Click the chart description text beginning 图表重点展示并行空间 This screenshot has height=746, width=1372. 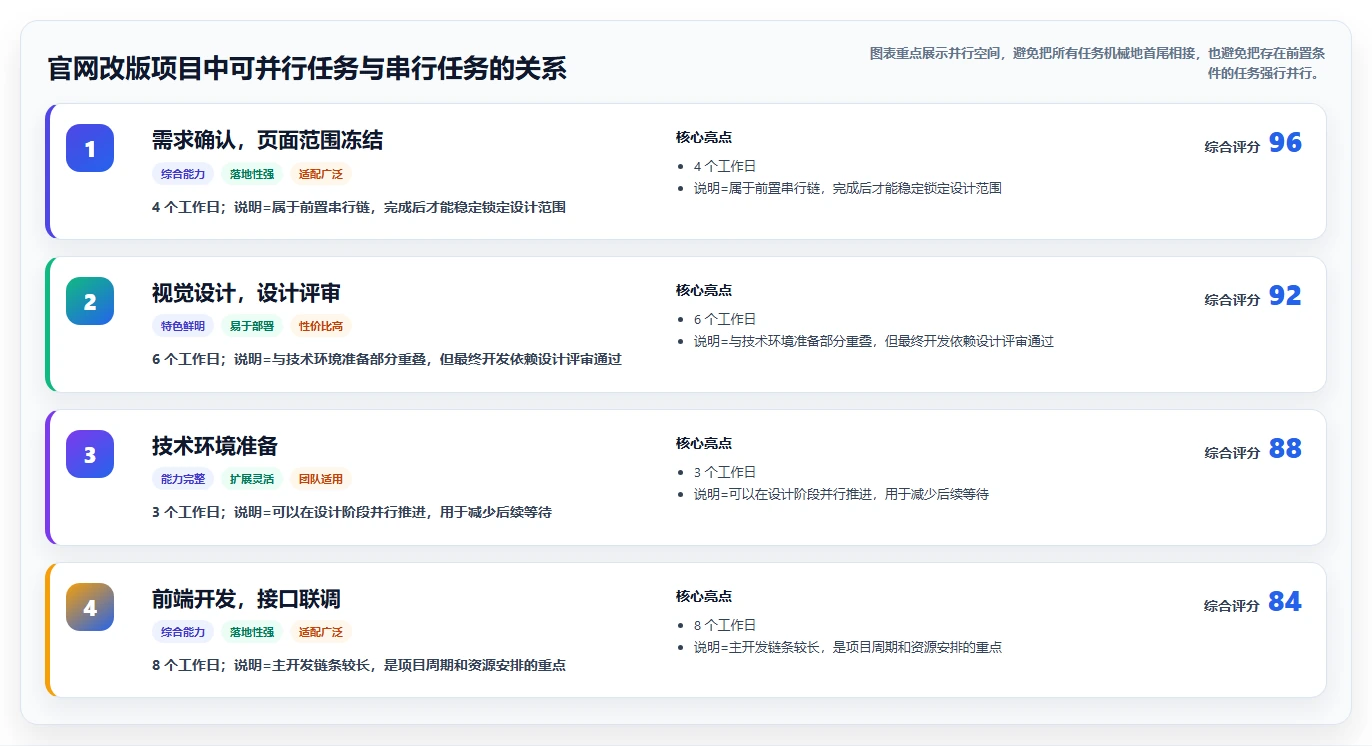tap(1098, 62)
